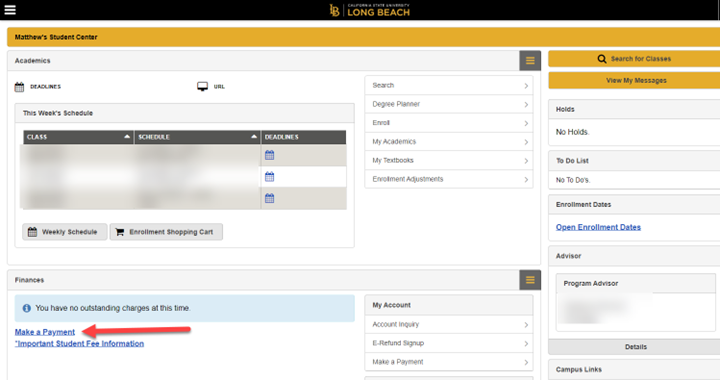
Task: Open Make a Payment in My Account list
Action: (x=449, y=362)
